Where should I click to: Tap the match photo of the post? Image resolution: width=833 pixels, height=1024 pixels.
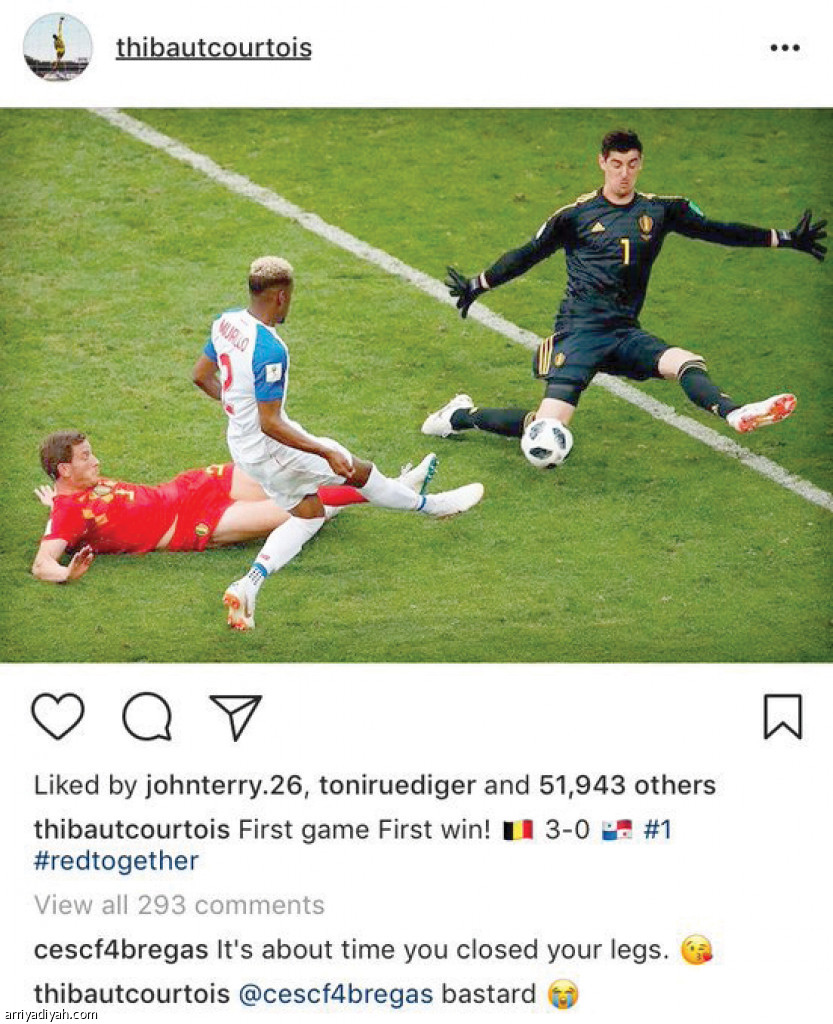click(x=416, y=385)
